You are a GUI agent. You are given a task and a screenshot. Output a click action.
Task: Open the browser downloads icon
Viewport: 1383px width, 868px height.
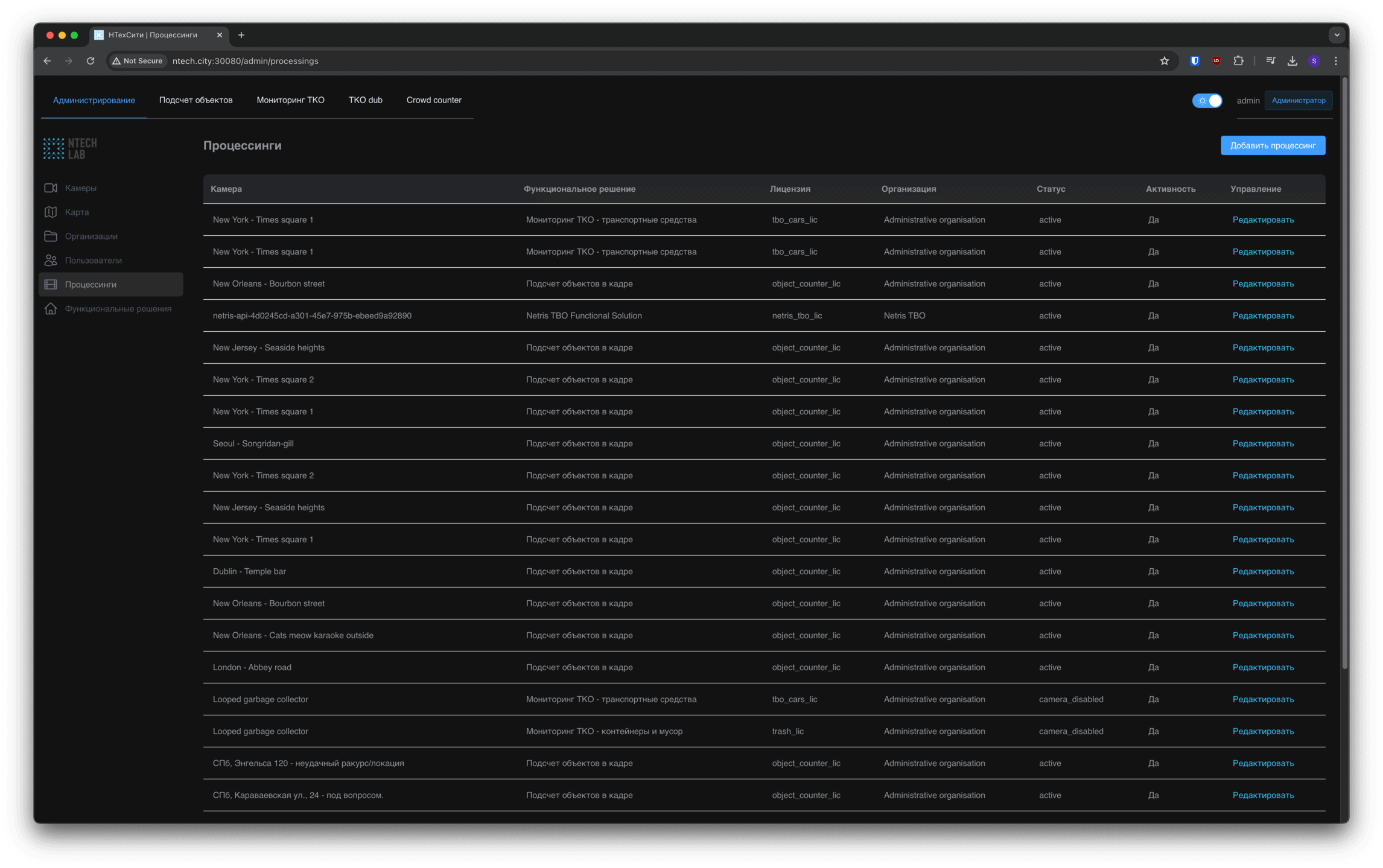1292,61
